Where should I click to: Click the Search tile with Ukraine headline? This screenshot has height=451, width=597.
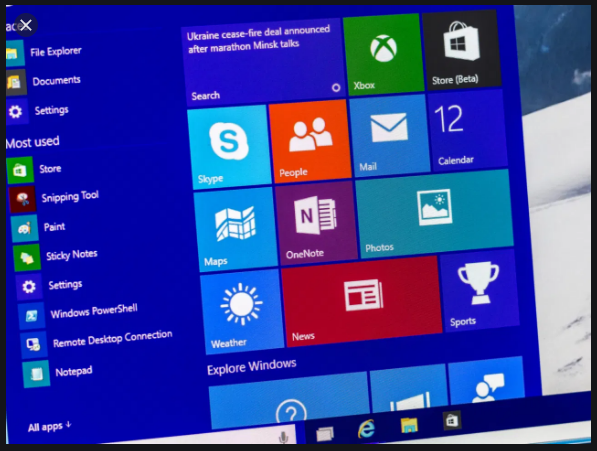263,63
